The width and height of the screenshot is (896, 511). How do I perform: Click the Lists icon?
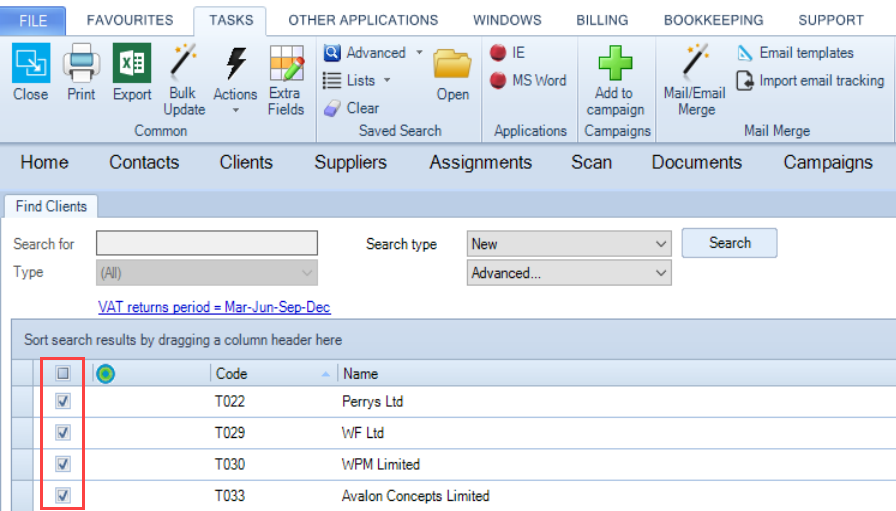332,81
